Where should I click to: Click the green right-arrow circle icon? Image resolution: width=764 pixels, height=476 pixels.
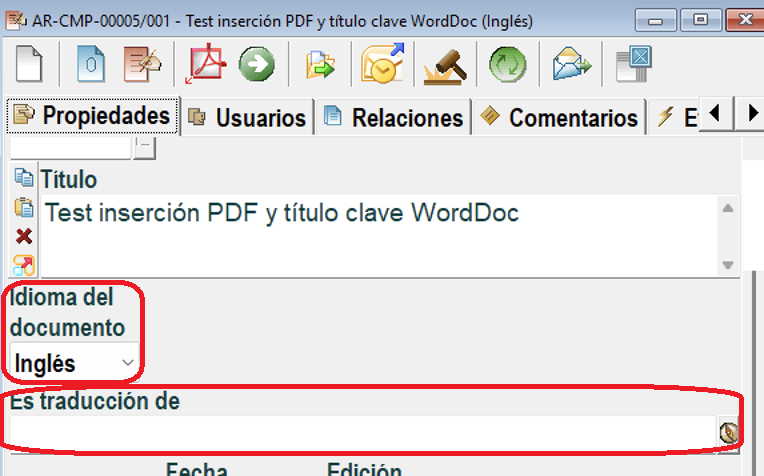256,65
